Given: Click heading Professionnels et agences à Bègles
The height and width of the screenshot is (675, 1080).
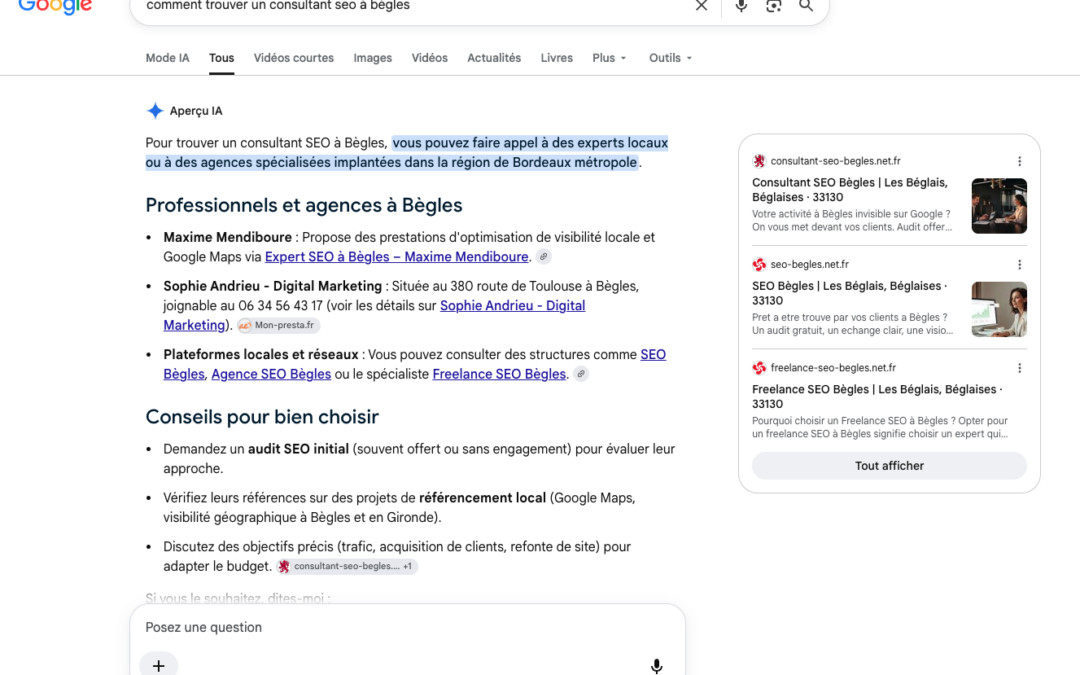Looking at the screenshot, I should point(304,205).
